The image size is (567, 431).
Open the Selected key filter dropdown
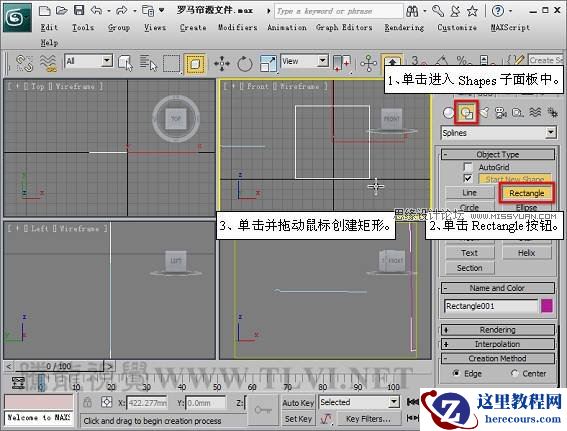click(x=359, y=402)
